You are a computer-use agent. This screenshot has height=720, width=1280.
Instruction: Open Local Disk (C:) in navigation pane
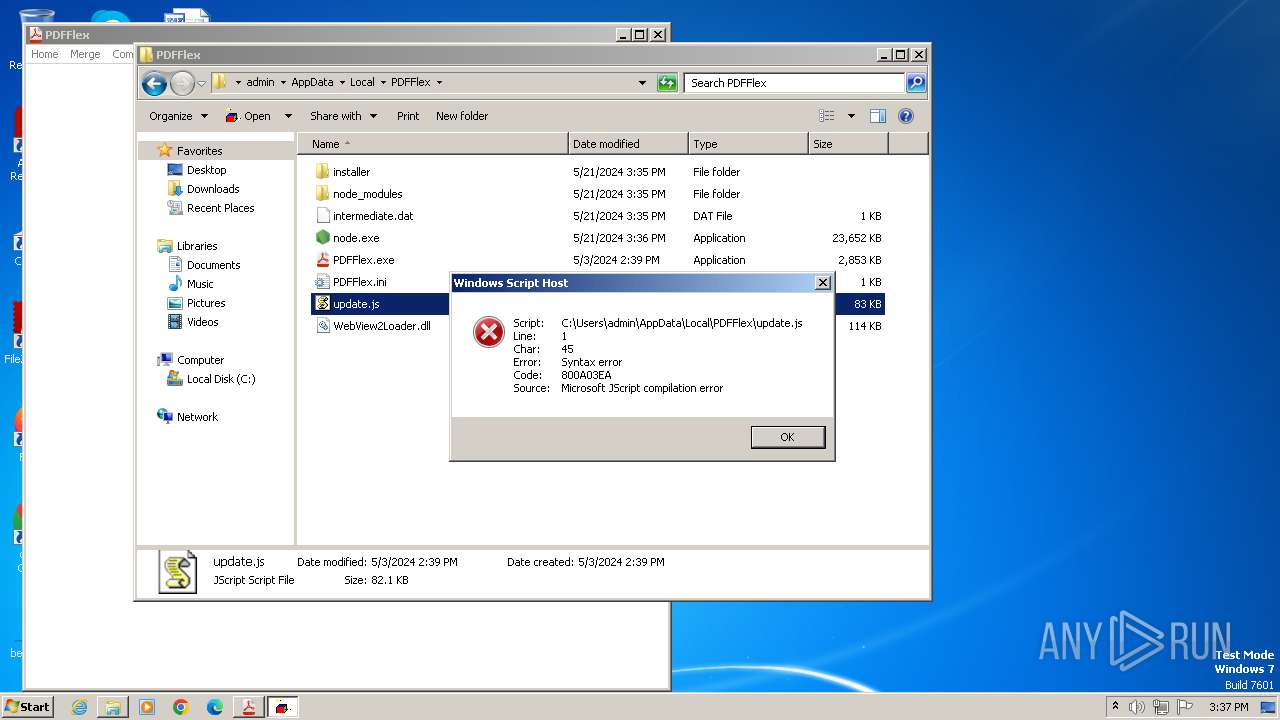click(x=220, y=379)
